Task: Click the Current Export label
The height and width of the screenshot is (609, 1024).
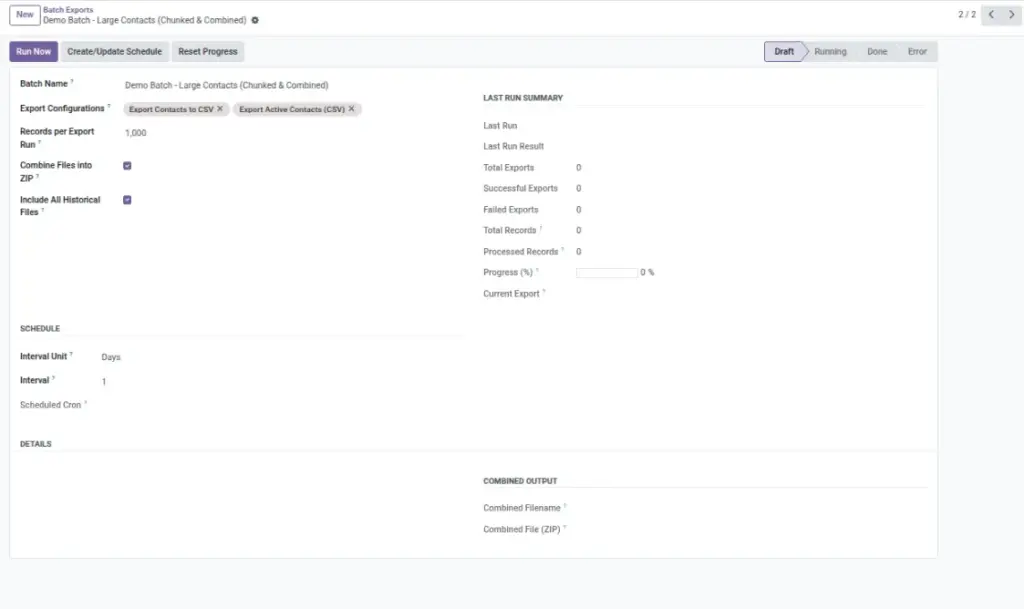Action: (x=511, y=294)
